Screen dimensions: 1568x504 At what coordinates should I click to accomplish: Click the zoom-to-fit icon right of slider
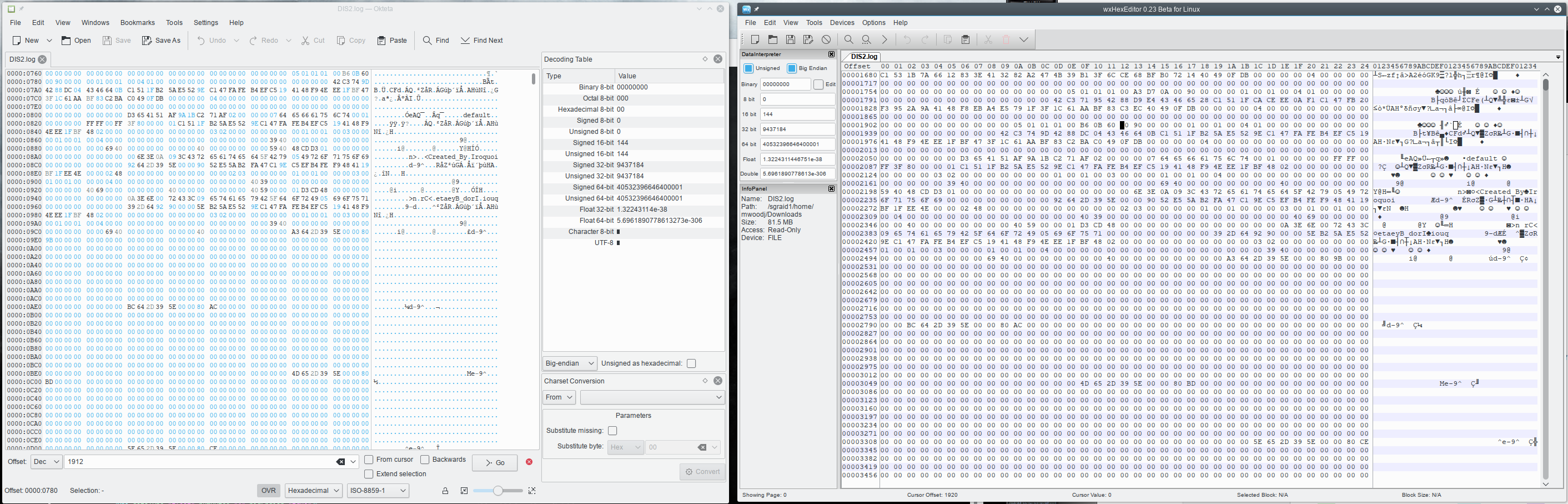[531, 491]
